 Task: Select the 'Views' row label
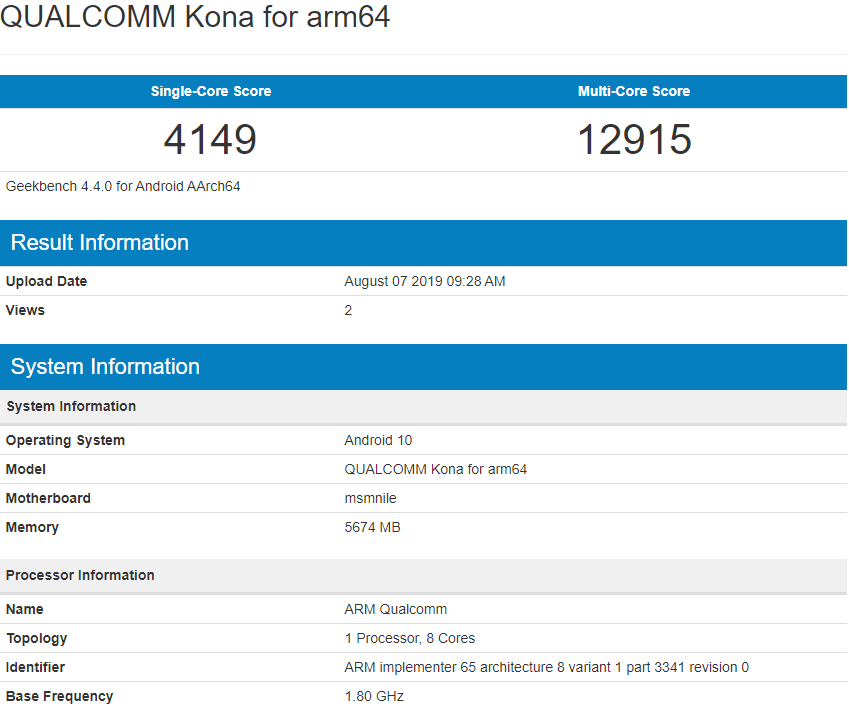click(25, 310)
